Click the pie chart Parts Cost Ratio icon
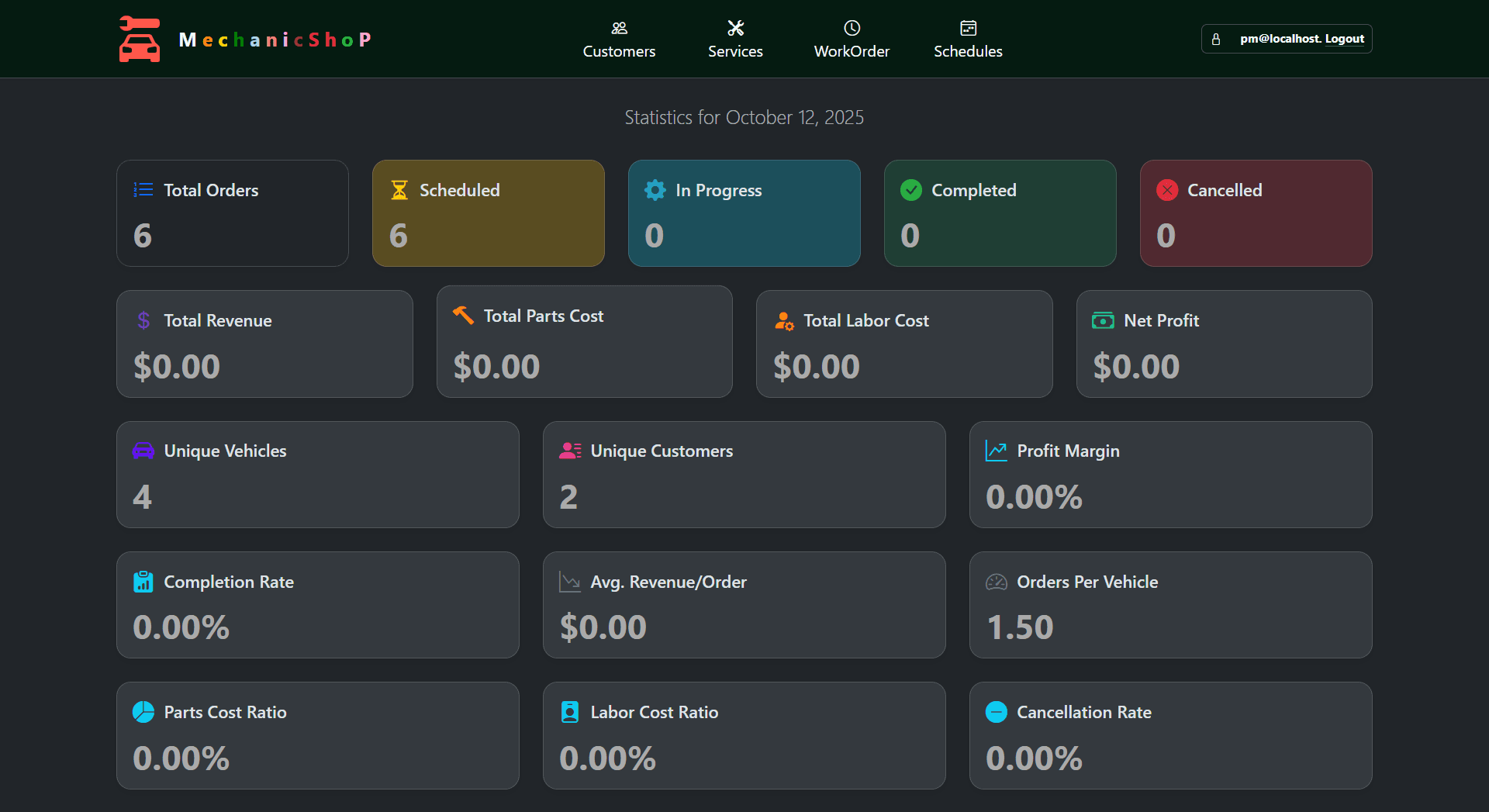The width and height of the screenshot is (1489, 812). 143,712
